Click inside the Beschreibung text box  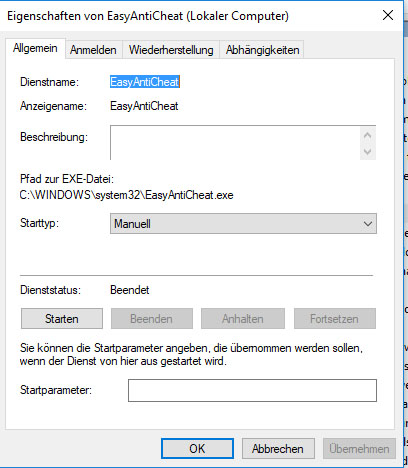(235, 143)
